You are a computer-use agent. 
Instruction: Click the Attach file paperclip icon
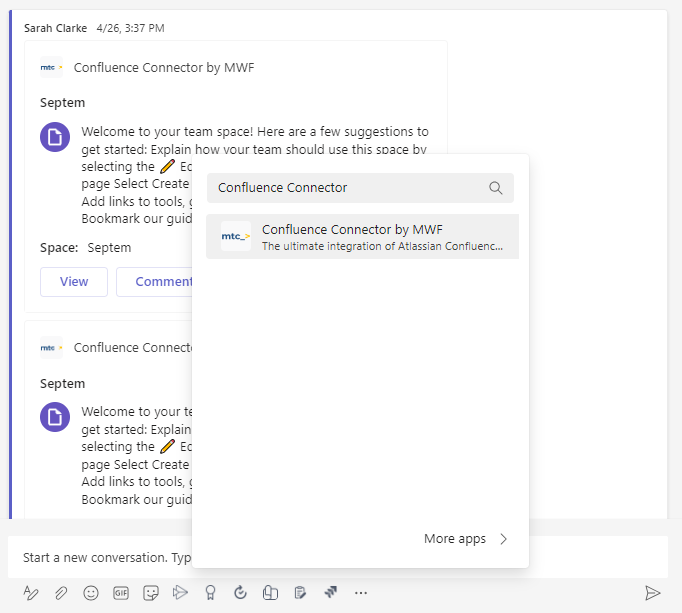pos(61,593)
